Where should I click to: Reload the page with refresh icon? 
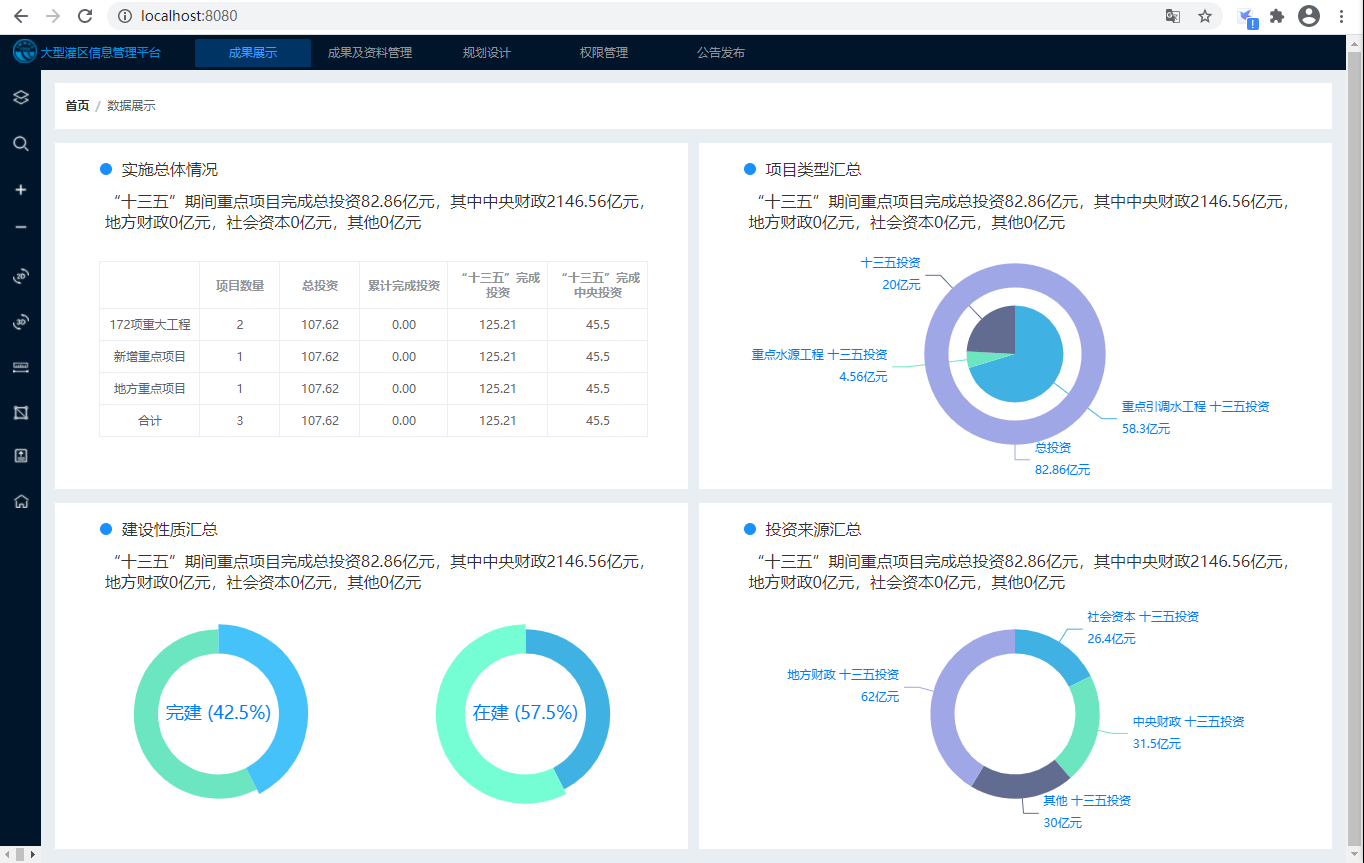pos(85,16)
